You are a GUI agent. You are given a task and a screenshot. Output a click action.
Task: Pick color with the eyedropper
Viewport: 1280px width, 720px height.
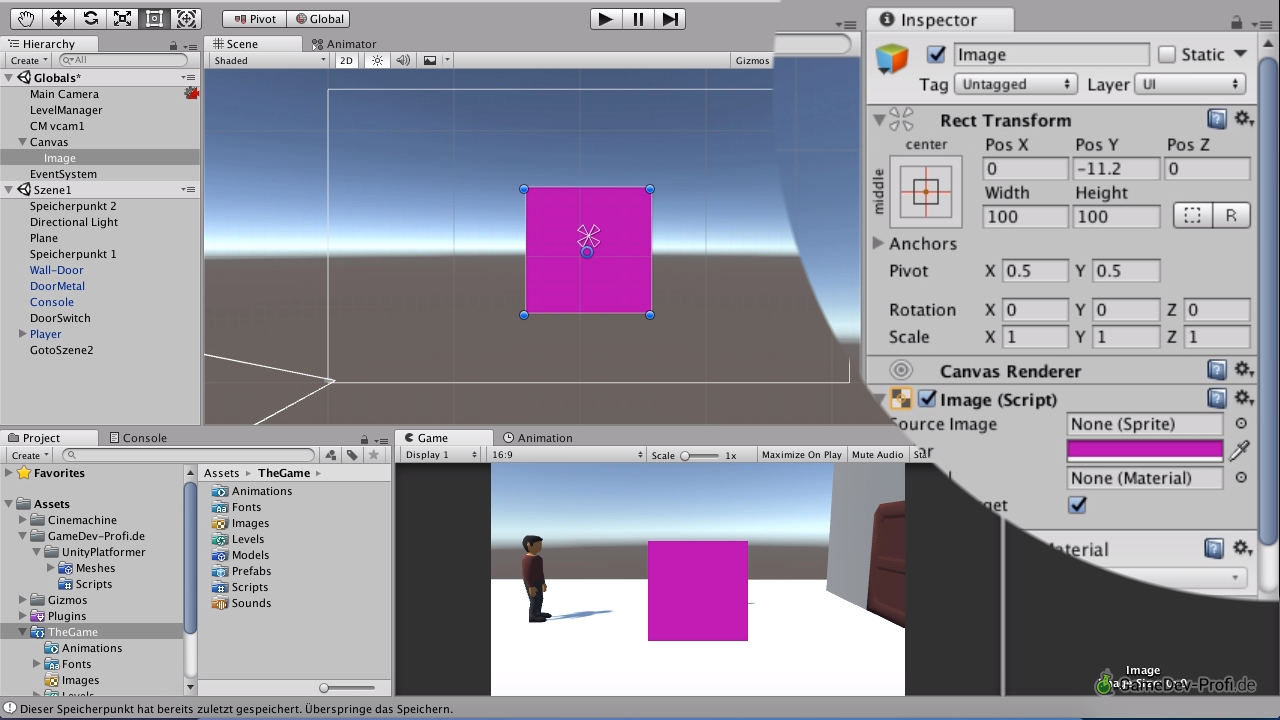click(x=1240, y=451)
